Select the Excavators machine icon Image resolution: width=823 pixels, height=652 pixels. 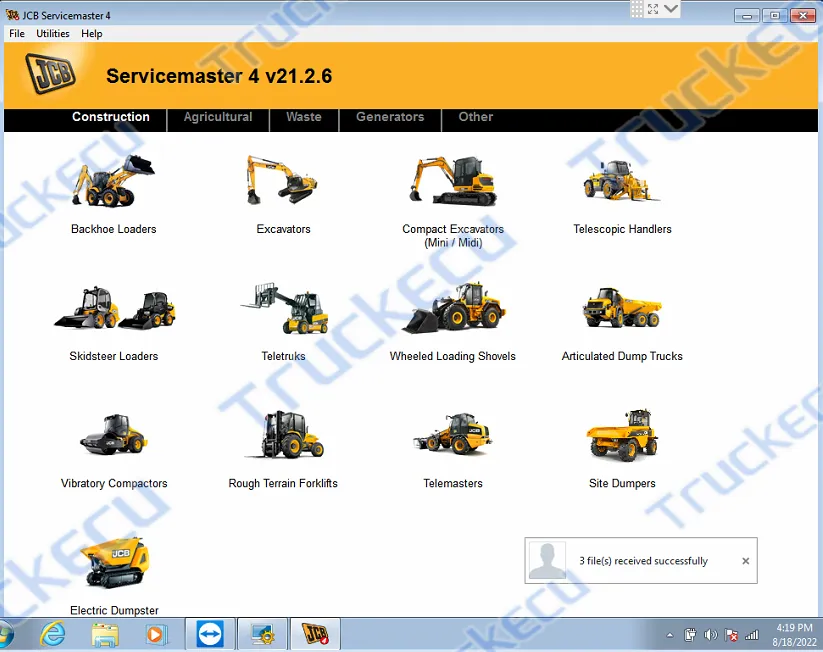(282, 180)
